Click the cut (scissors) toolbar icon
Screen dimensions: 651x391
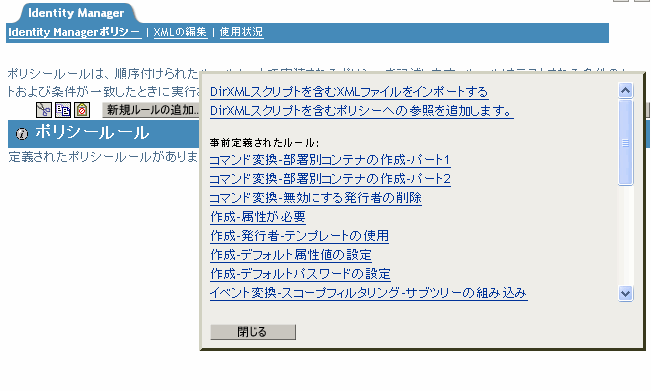pyautogui.click(x=44, y=110)
